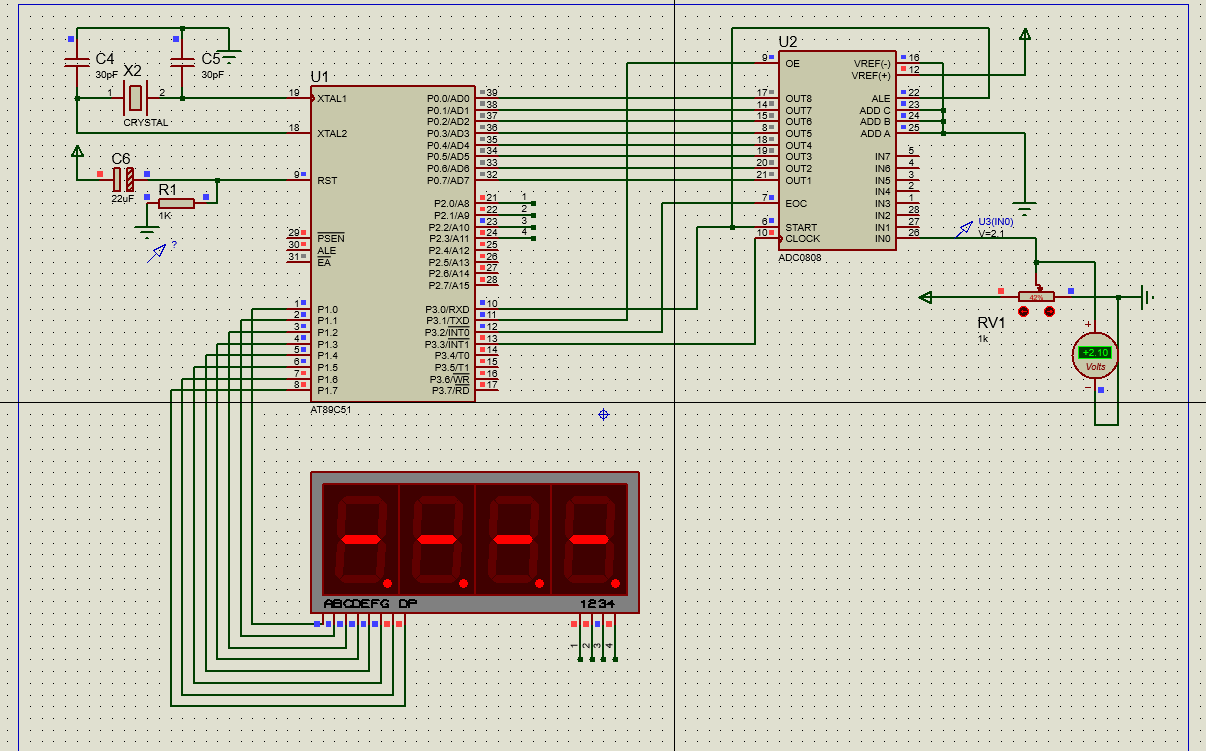
Task: Click the ADC0808 part name text
Action: click(800, 257)
